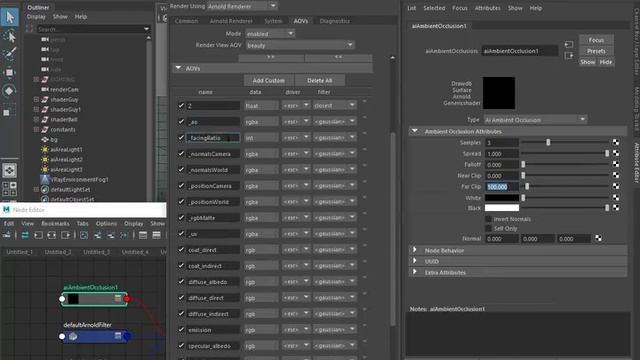Viewport: 640px width, 360px height.
Task: Open the shader Type dropdown
Action: click(535, 120)
